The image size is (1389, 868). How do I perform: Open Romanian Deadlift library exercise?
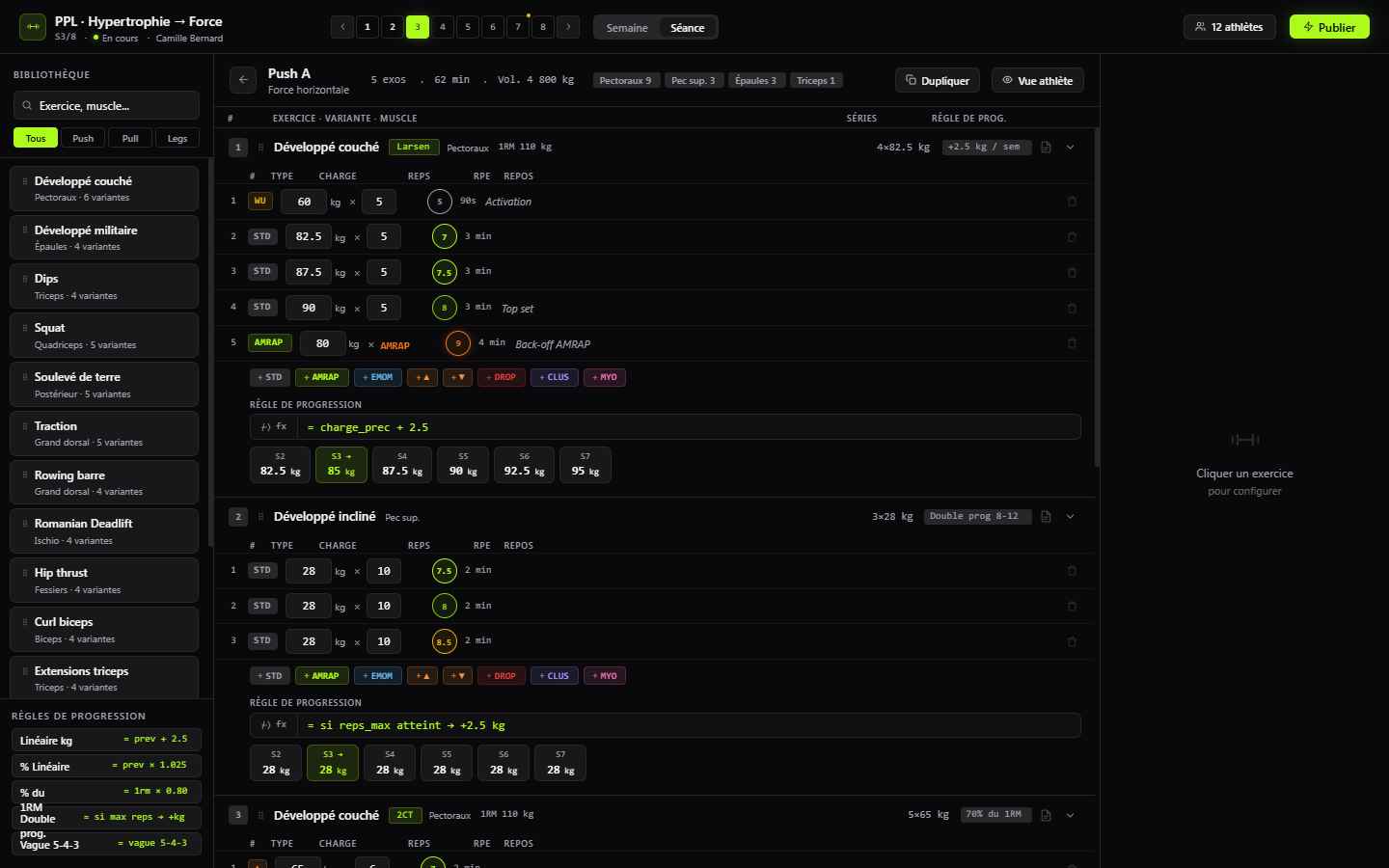(104, 531)
